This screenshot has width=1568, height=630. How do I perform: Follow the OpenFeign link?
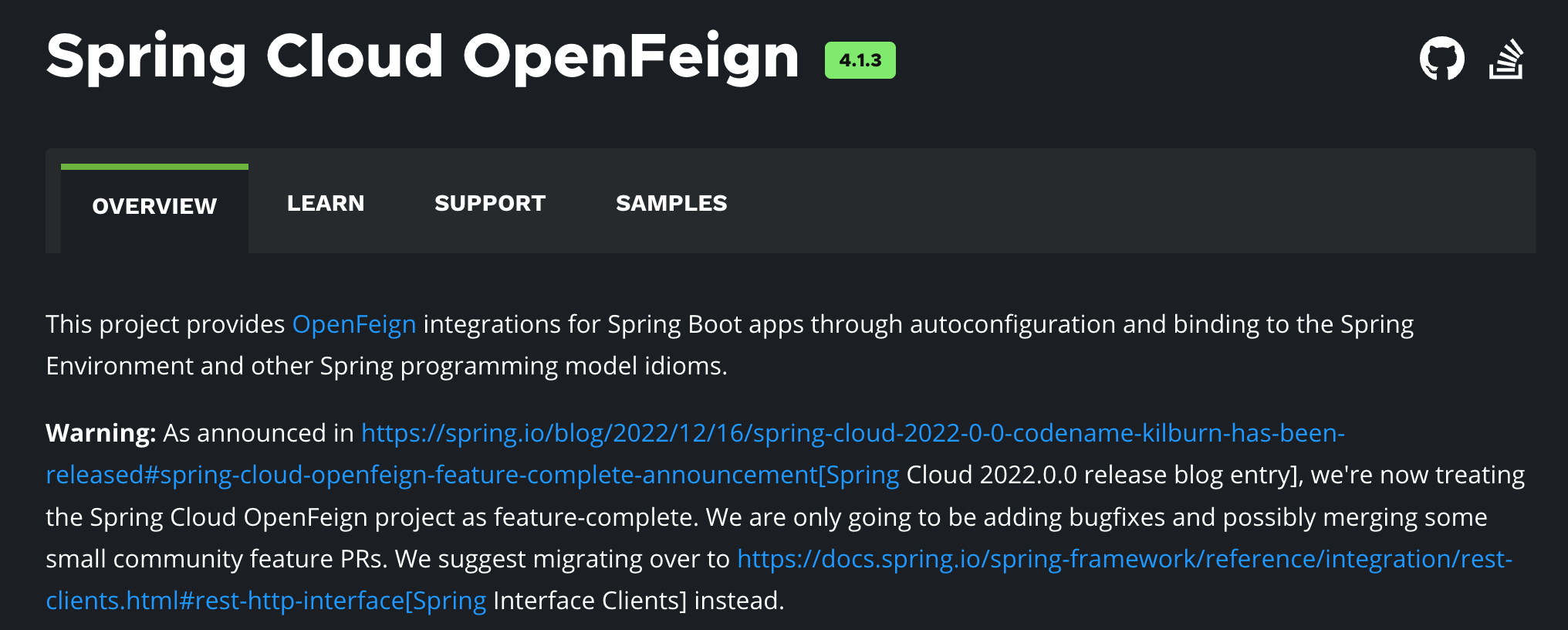click(x=354, y=324)
